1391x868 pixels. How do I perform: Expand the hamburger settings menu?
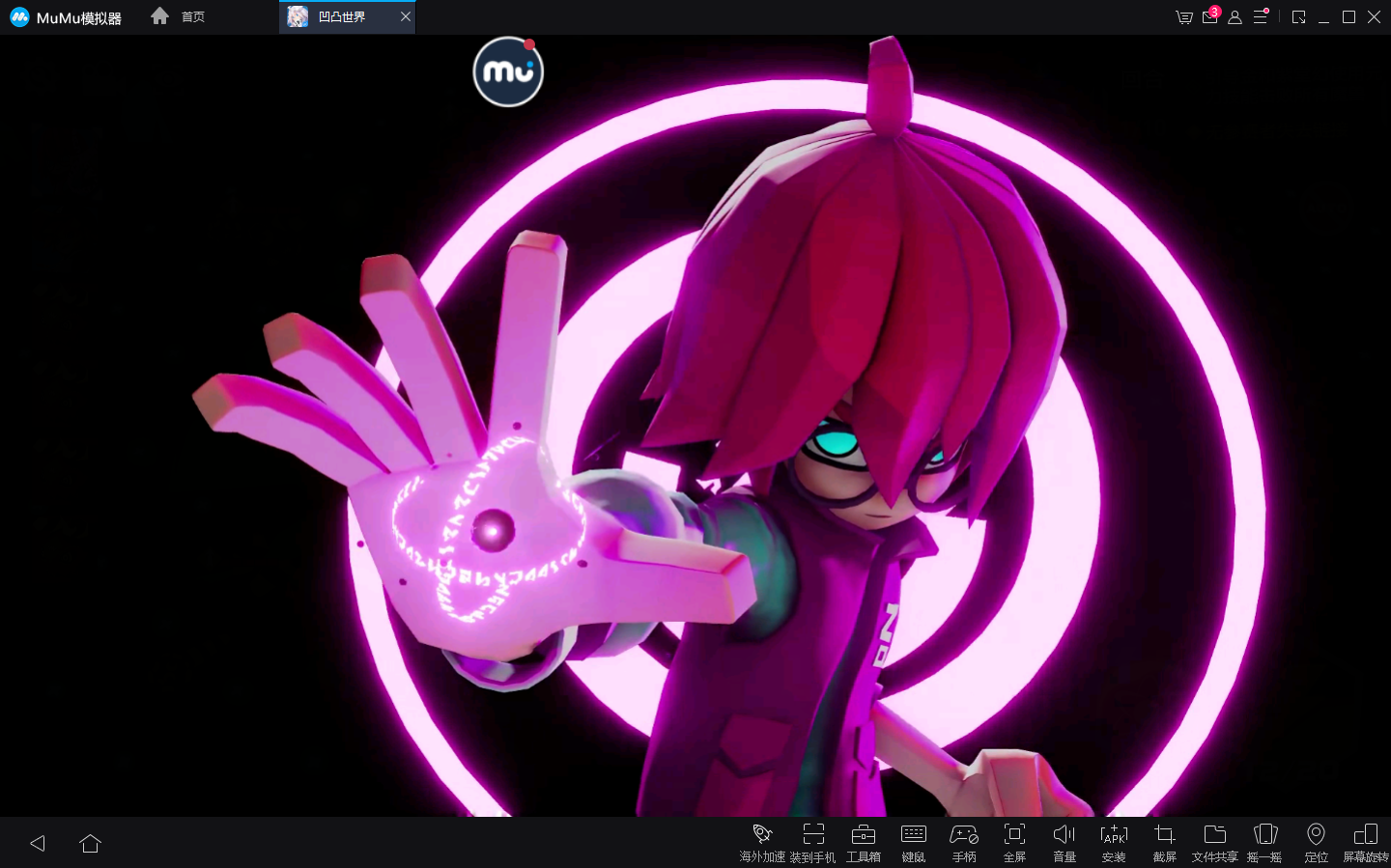pos(1261,16)
